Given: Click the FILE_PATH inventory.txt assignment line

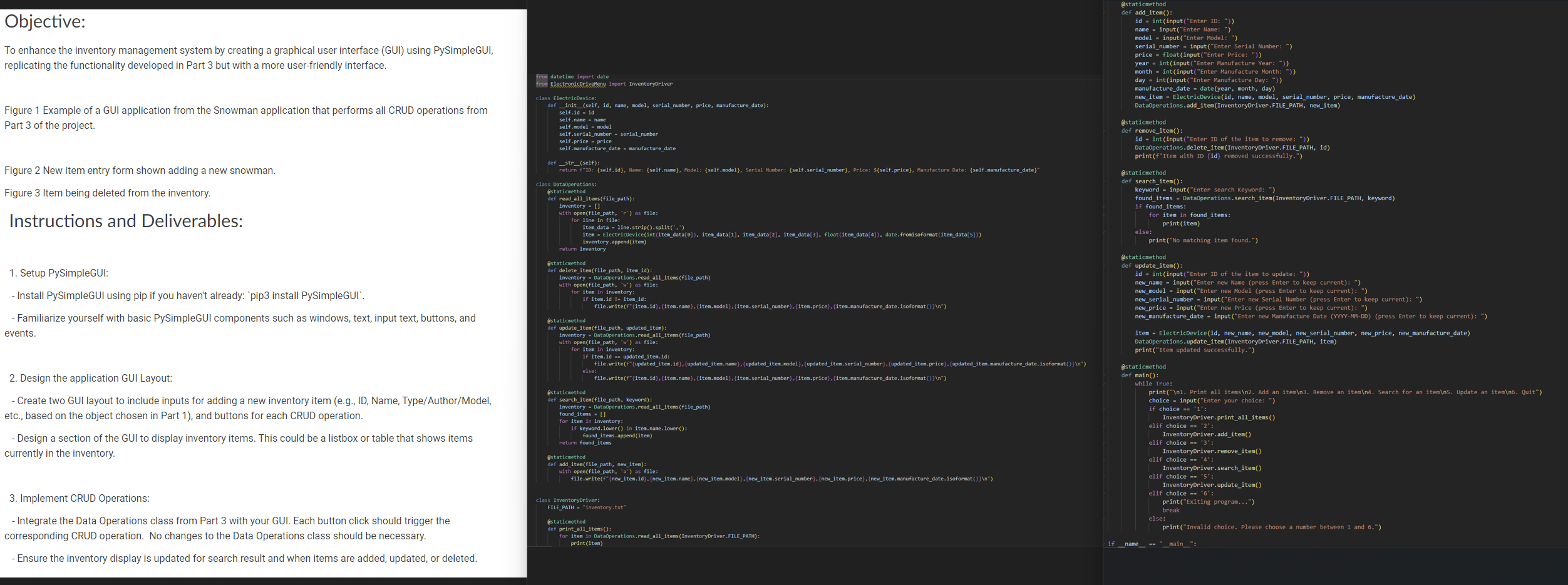Looking at the screenshot, I should [585, 507].
